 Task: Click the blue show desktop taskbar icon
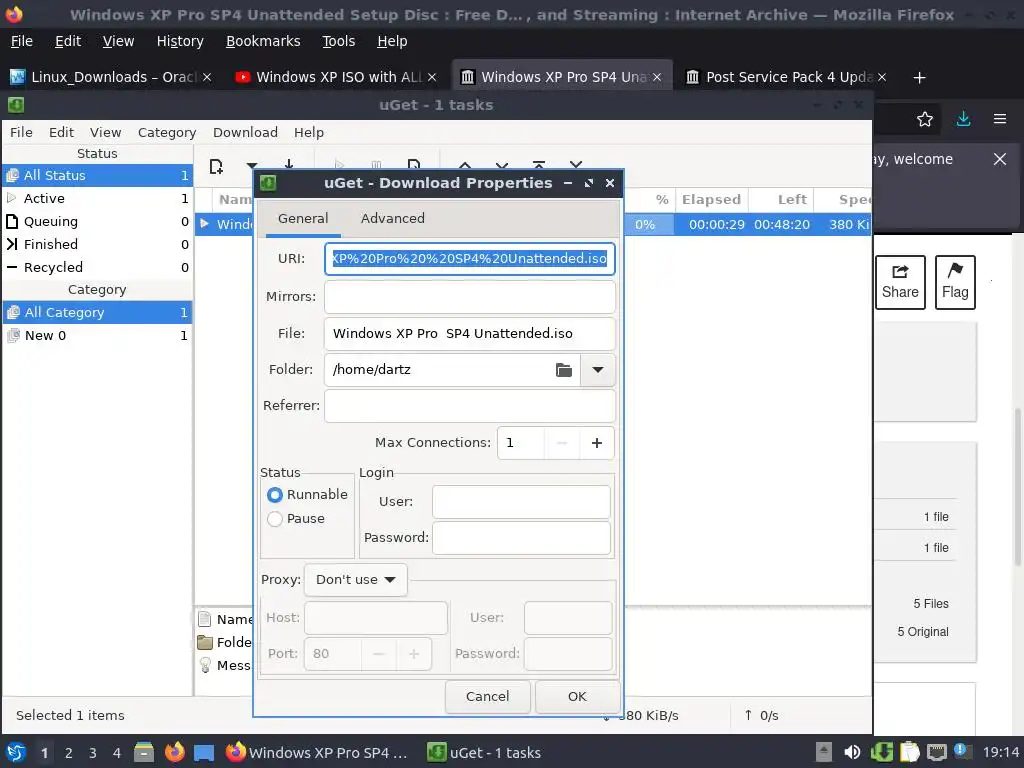click(204, 753)
